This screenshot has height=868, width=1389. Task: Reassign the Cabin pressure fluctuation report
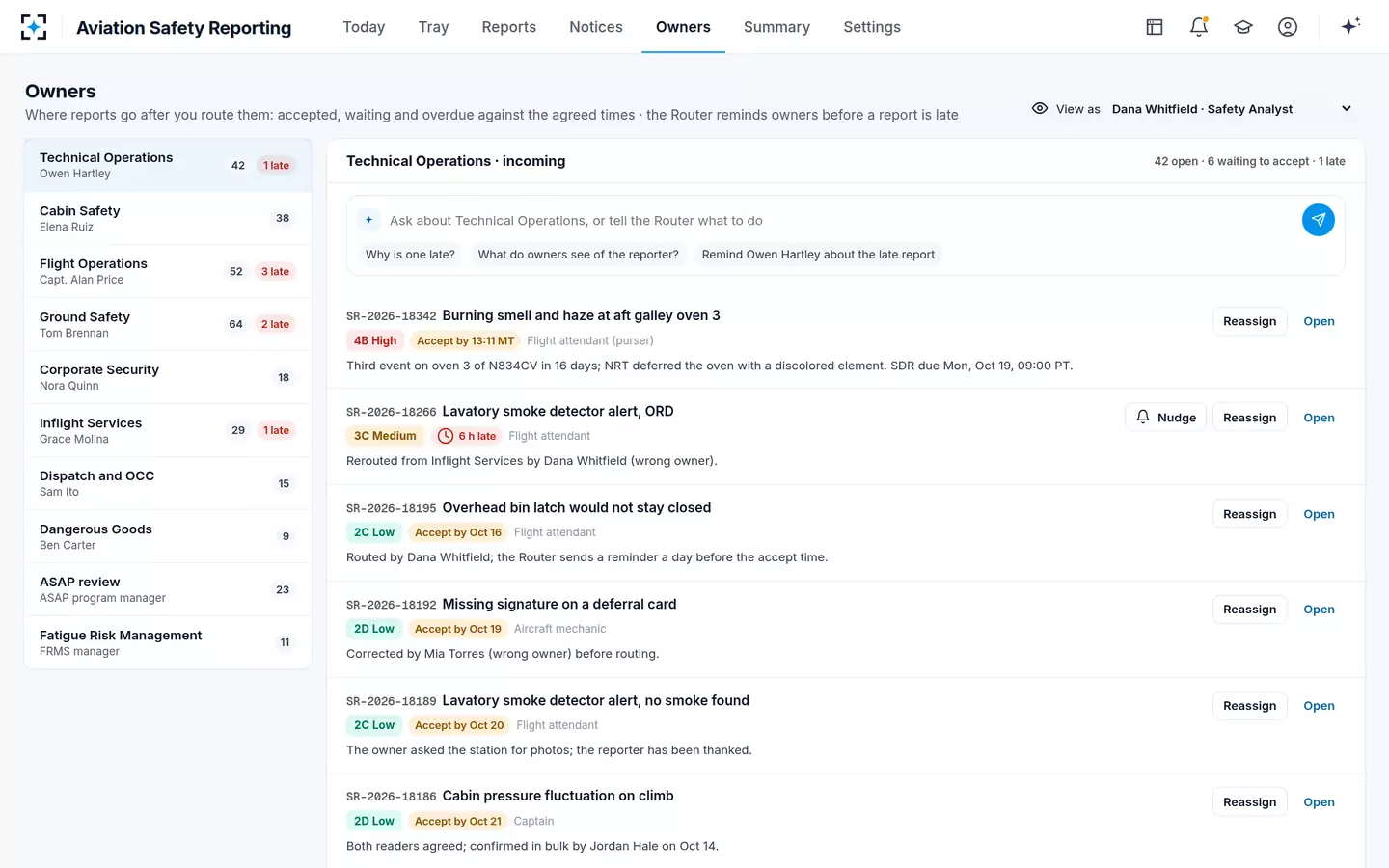click(x=1249, y=802)
